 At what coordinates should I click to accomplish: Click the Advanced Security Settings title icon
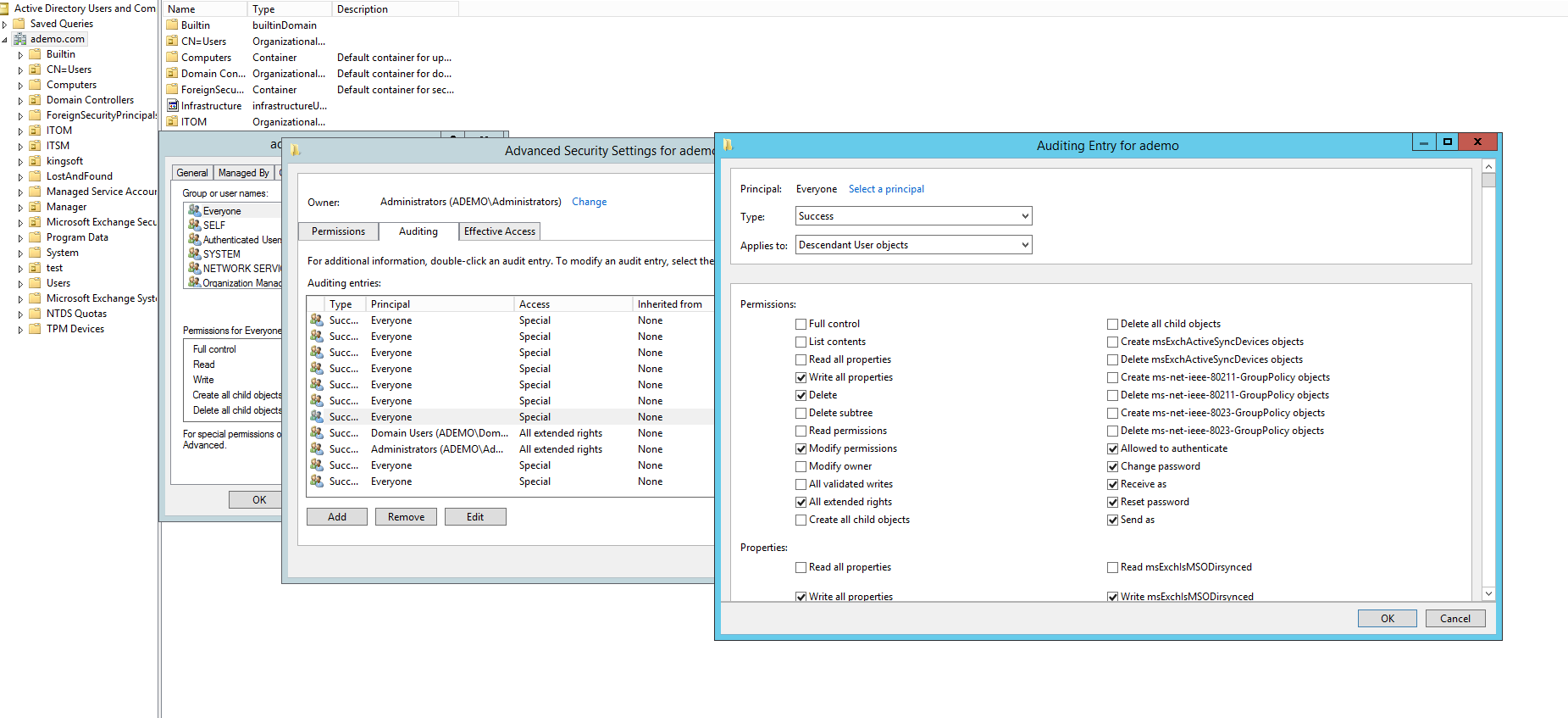click(295, 150)
